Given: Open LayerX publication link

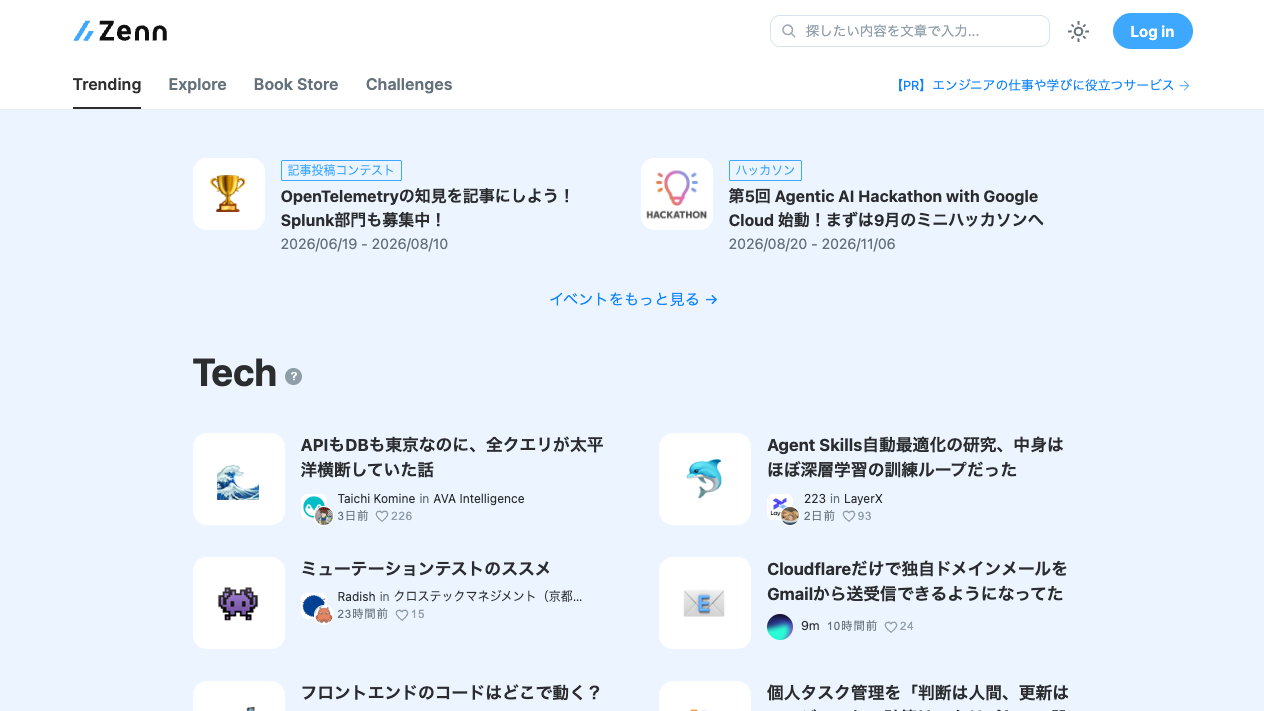Looking at the screenshot, I should [863, 499].
